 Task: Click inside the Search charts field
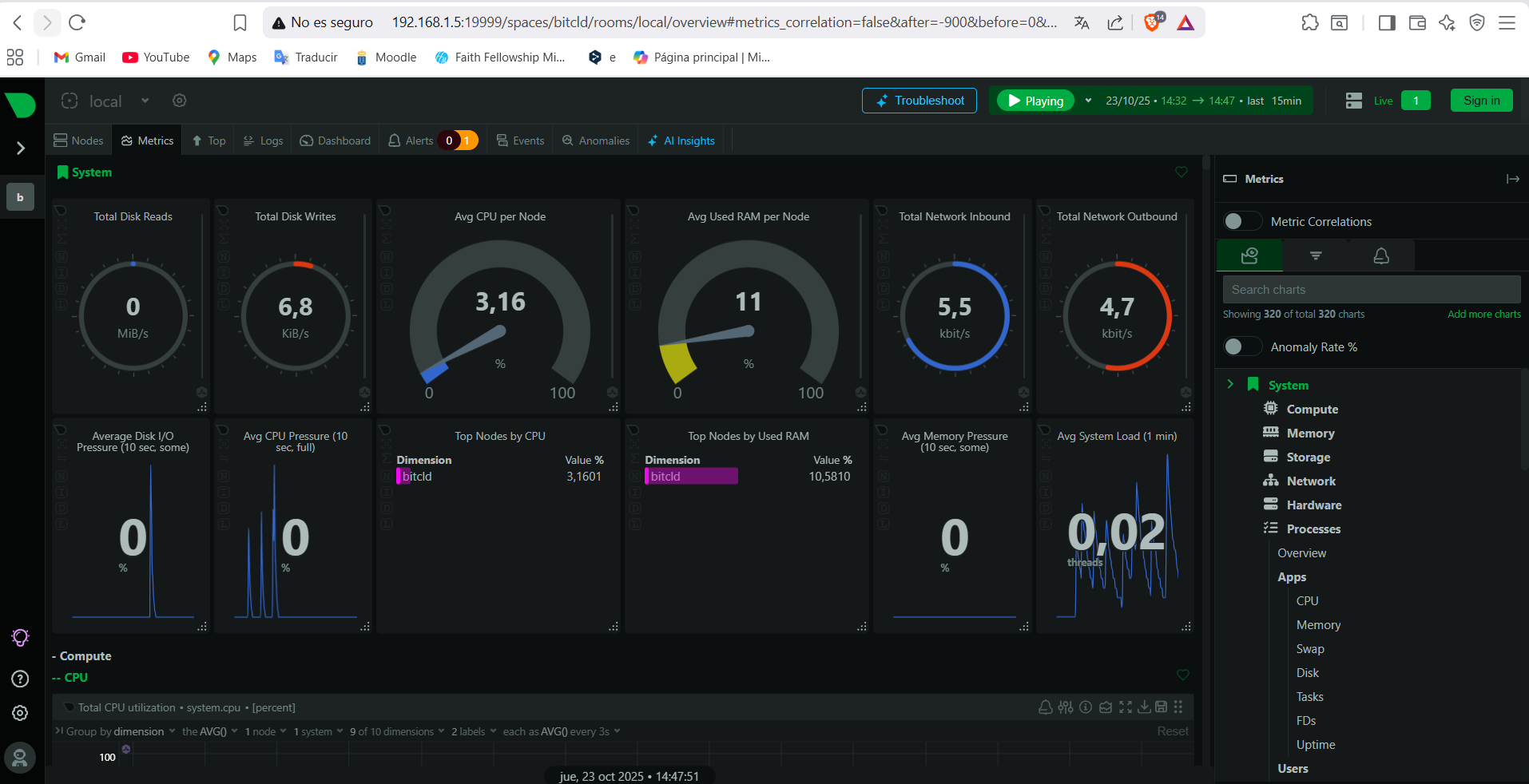tap(1371, 289)
